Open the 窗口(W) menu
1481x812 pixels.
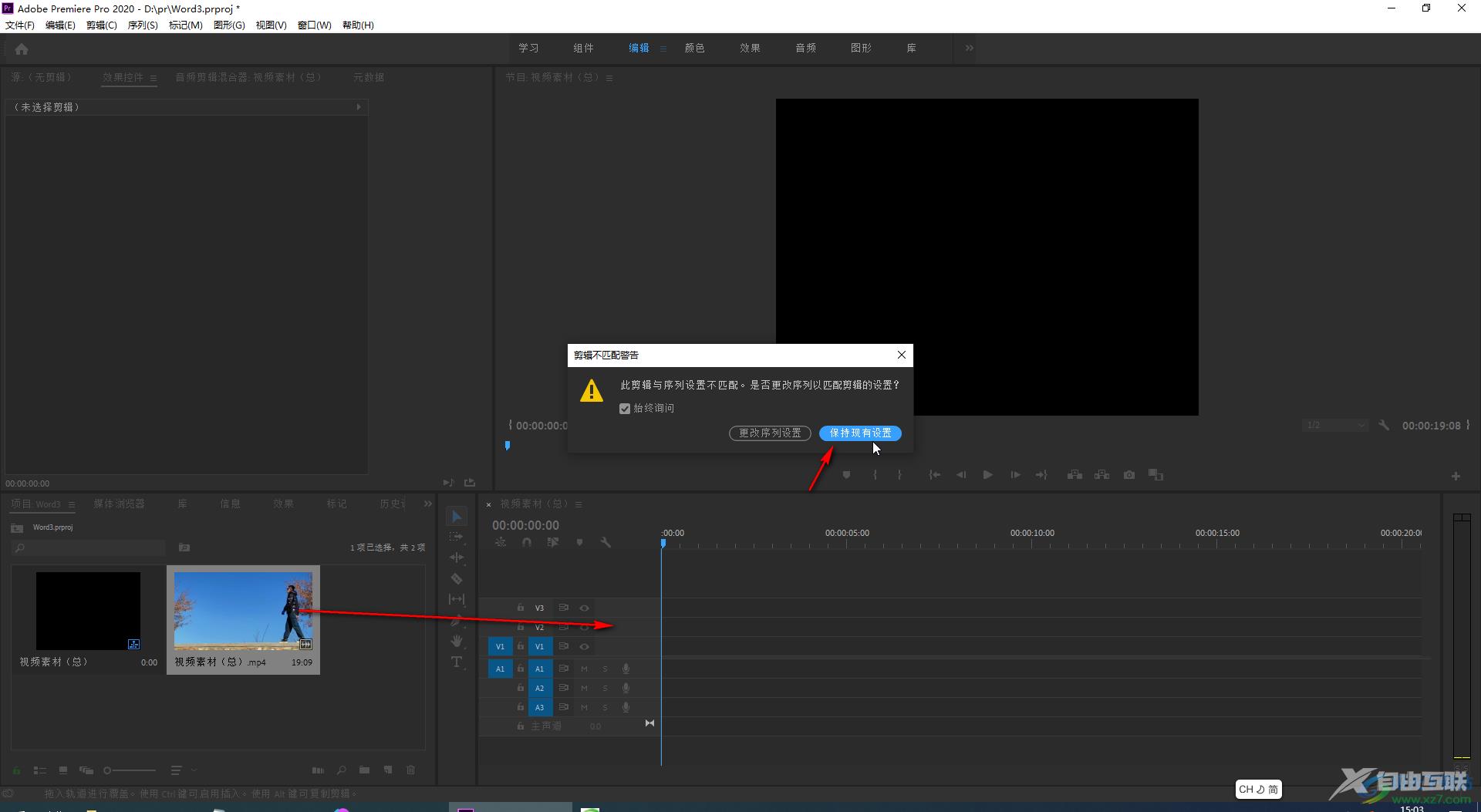click(x=315, y=25)
